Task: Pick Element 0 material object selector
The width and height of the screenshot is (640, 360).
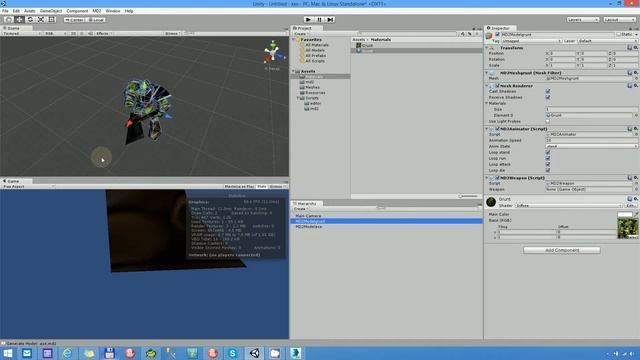Action: 636,115
